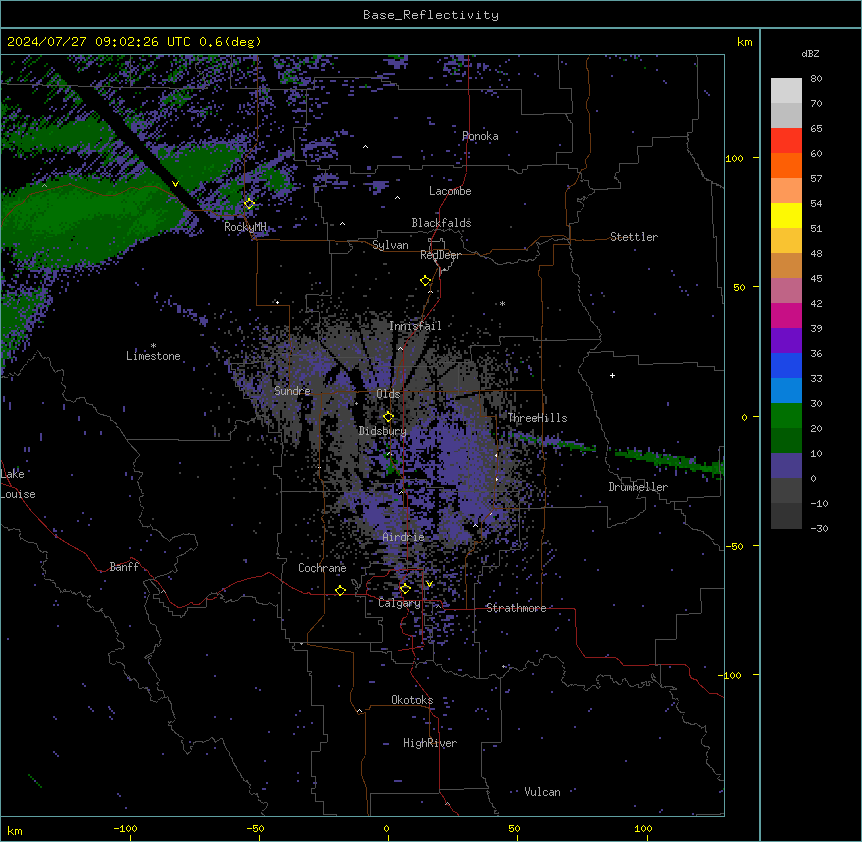Screen dimensions: 862x842
Task: Click the Sundre town label
Action: [292, 391]
